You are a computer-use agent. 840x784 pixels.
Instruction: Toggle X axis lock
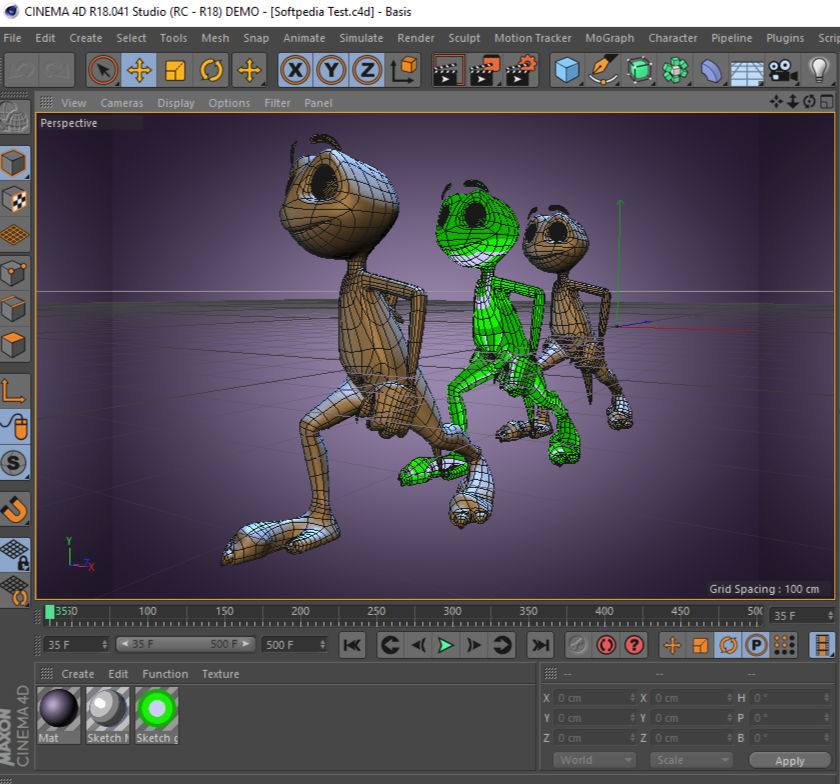(295, 70)
